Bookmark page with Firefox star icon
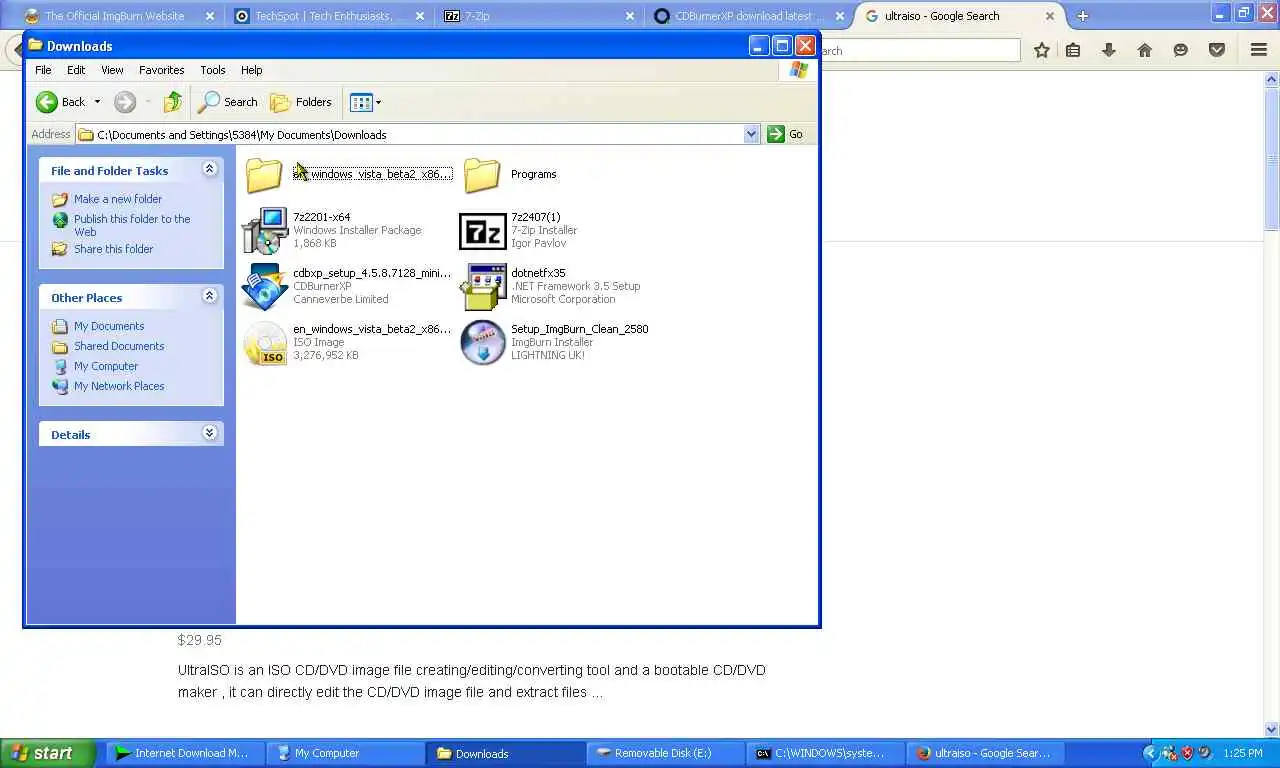 [1042, 50]
